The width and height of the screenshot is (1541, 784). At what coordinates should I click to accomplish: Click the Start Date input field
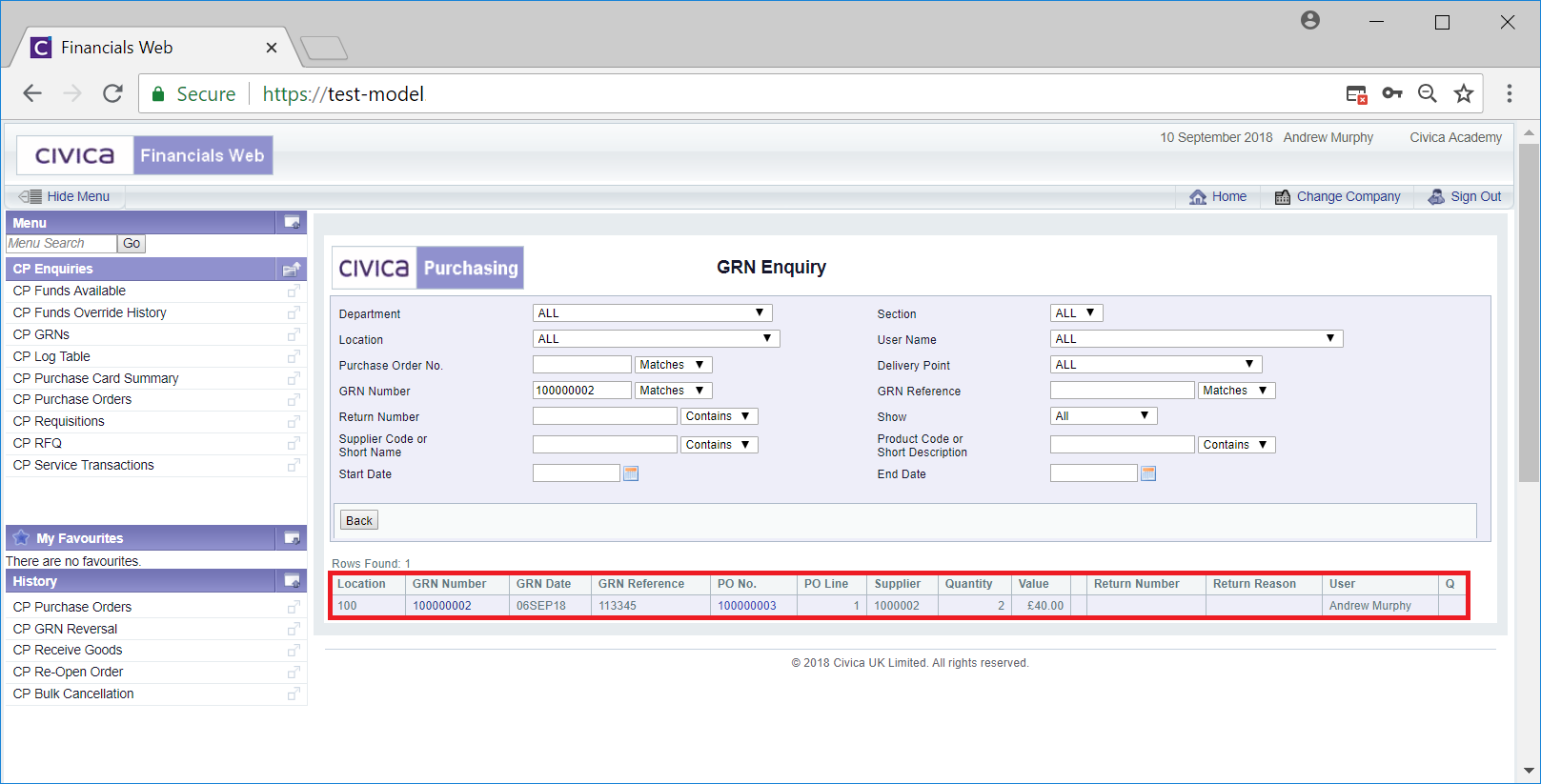(x=576, y=473)
